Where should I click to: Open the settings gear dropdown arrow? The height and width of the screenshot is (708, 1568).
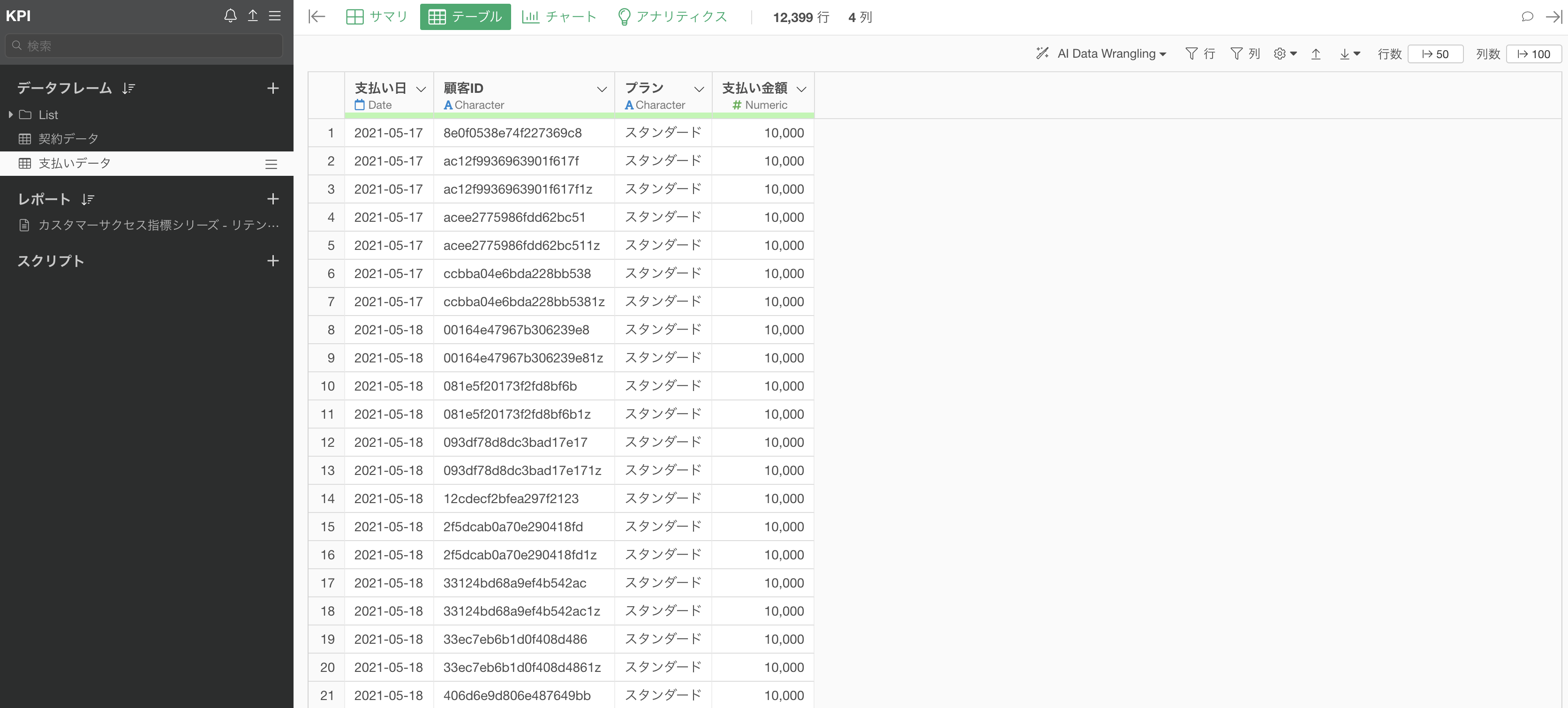1294,53
